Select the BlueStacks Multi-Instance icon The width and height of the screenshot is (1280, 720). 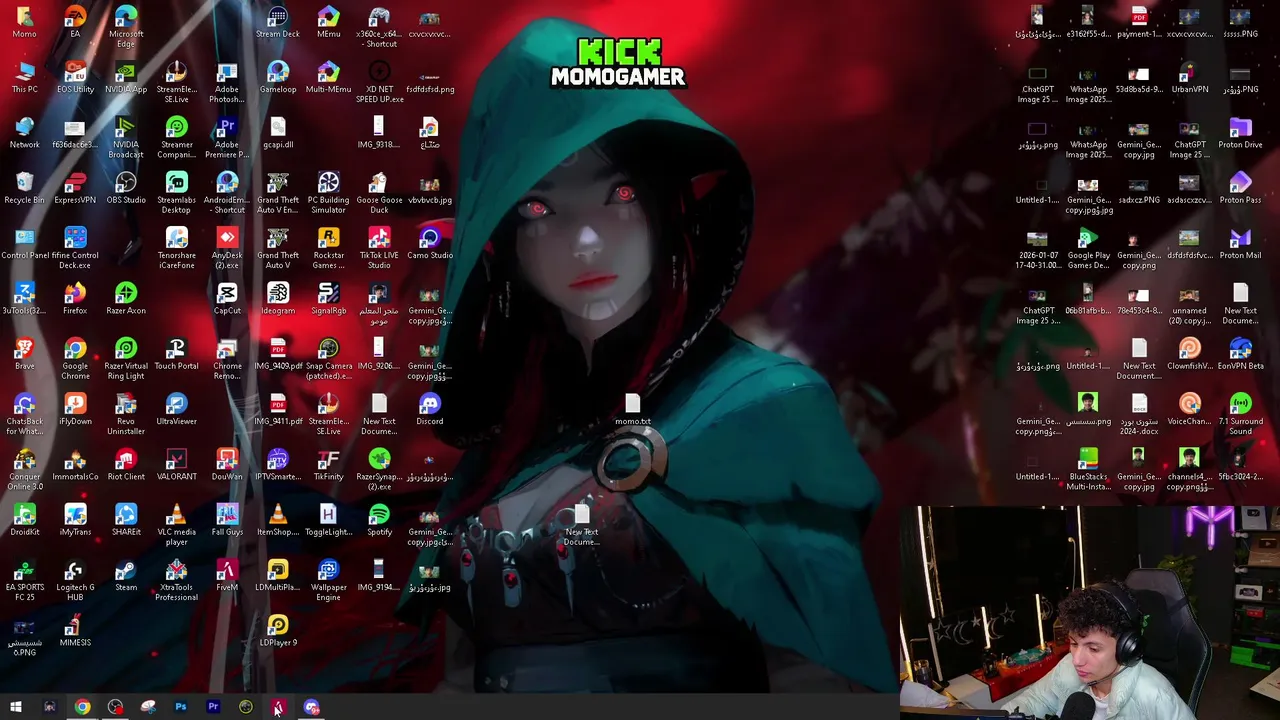coord(1088,469)
